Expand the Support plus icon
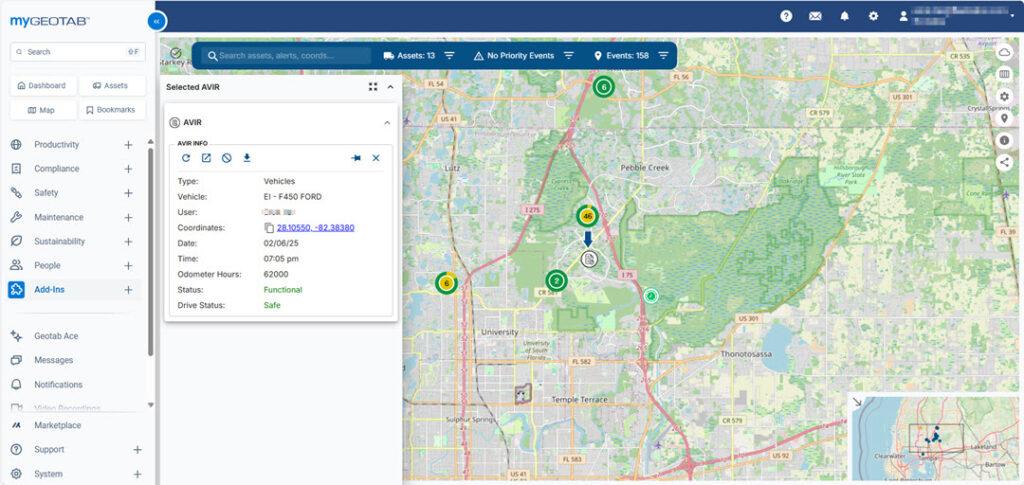1024x485 pixels. (x=137, y=450)
